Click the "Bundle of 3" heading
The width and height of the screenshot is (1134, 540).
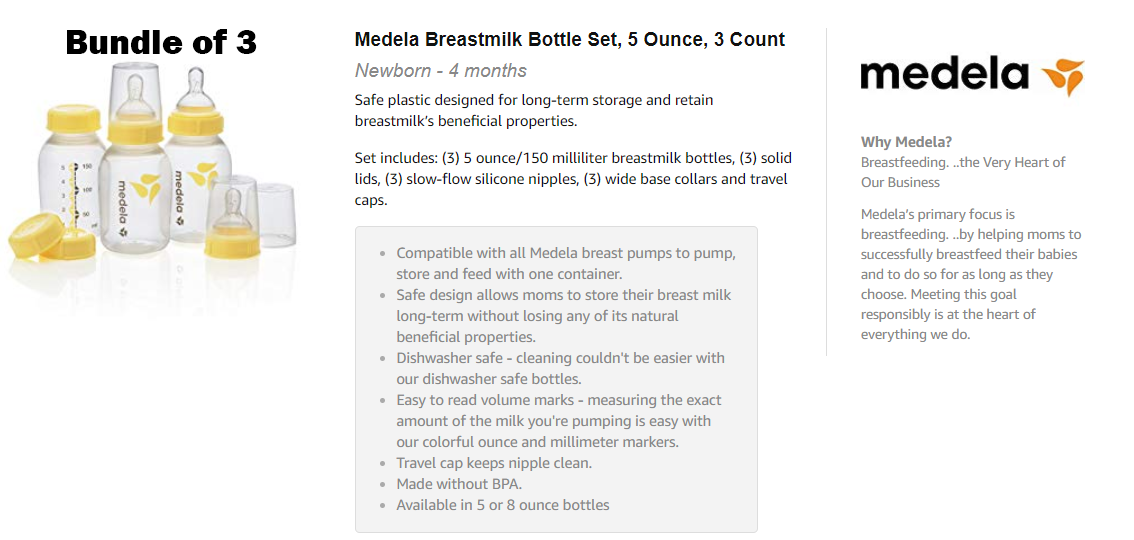[x=161, y=42]
